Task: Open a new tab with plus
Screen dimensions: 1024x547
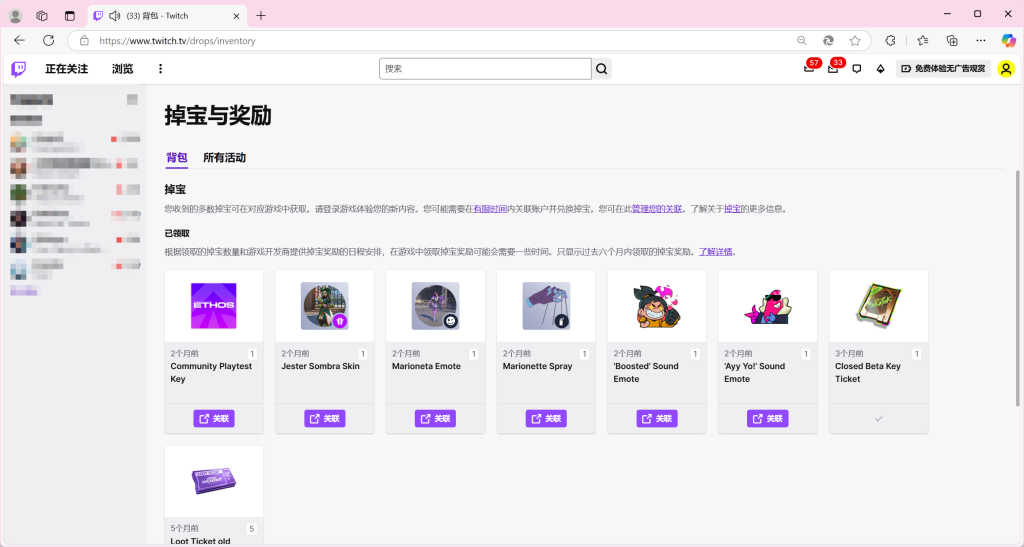Action: tap(261, 16)
